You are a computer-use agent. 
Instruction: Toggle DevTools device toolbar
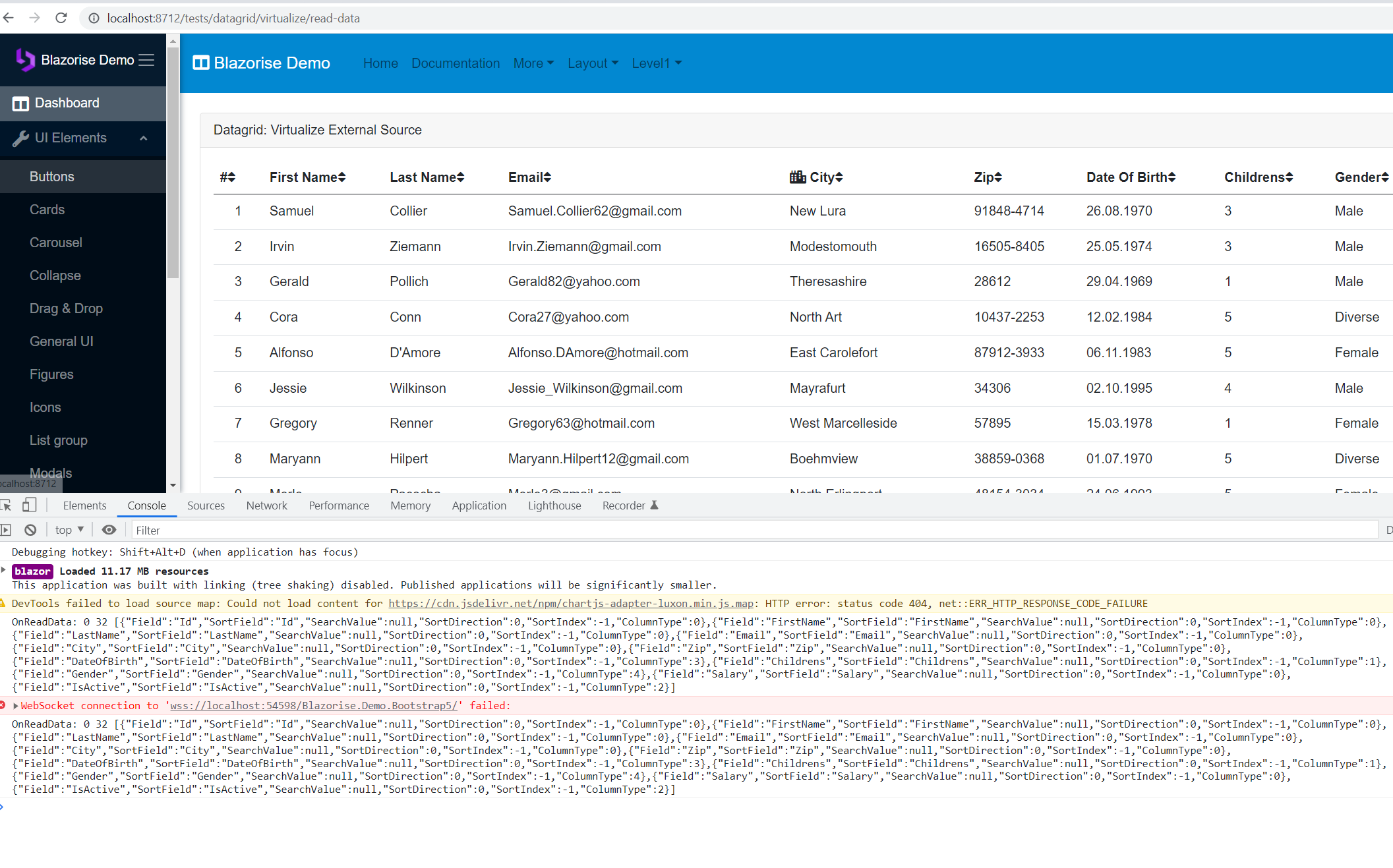(x=29, y=506)
